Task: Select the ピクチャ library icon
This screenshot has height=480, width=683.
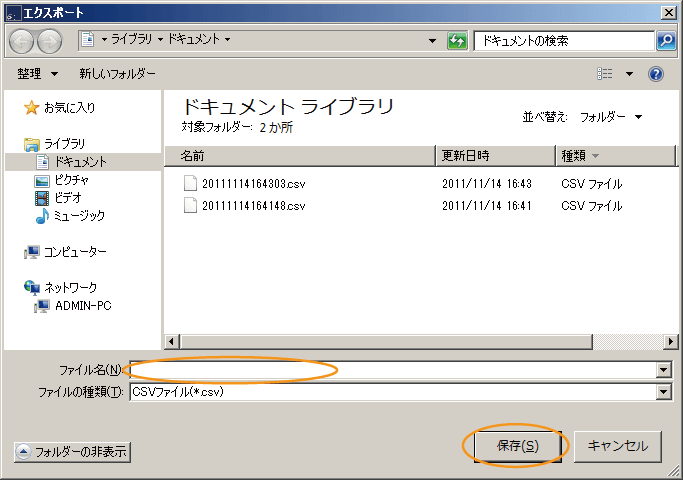Action: [42, 180]
